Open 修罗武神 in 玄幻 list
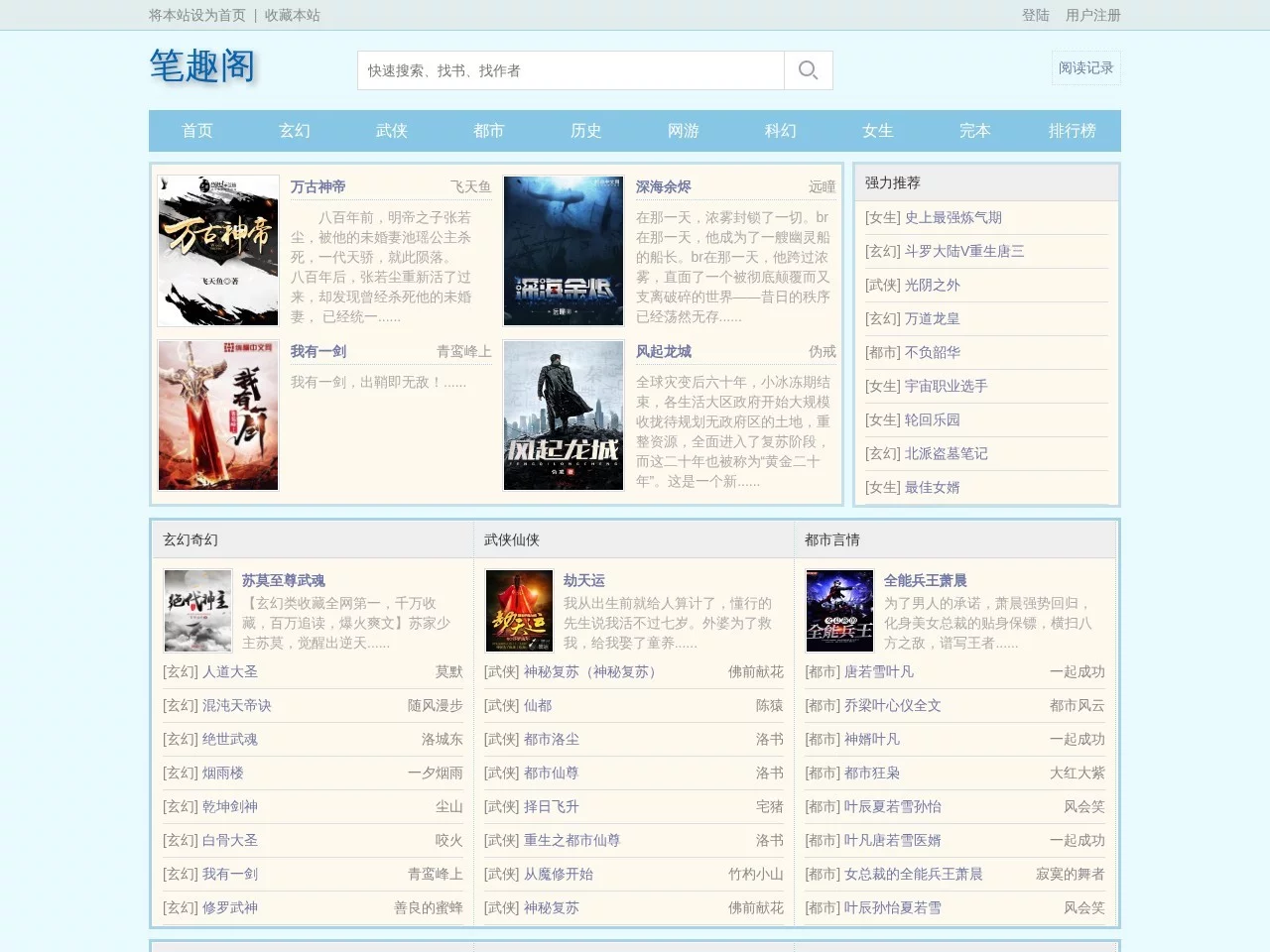Viewport: 1270px width, 952px height. click(x=230, y=907)
